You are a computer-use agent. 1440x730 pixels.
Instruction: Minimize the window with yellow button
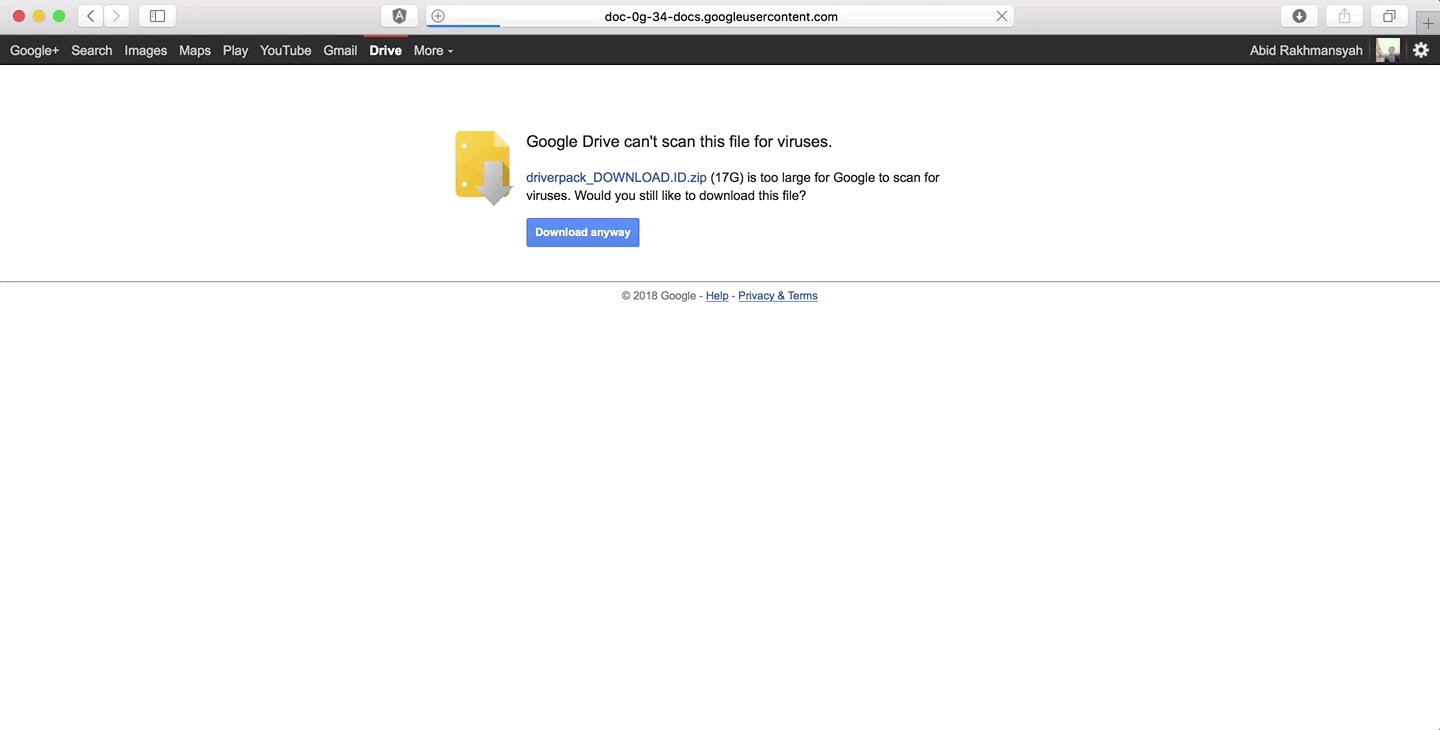[x=39, y=16]
